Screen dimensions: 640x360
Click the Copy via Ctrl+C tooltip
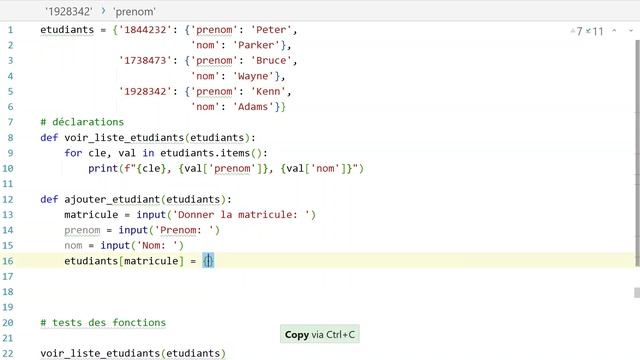[320, 334]
